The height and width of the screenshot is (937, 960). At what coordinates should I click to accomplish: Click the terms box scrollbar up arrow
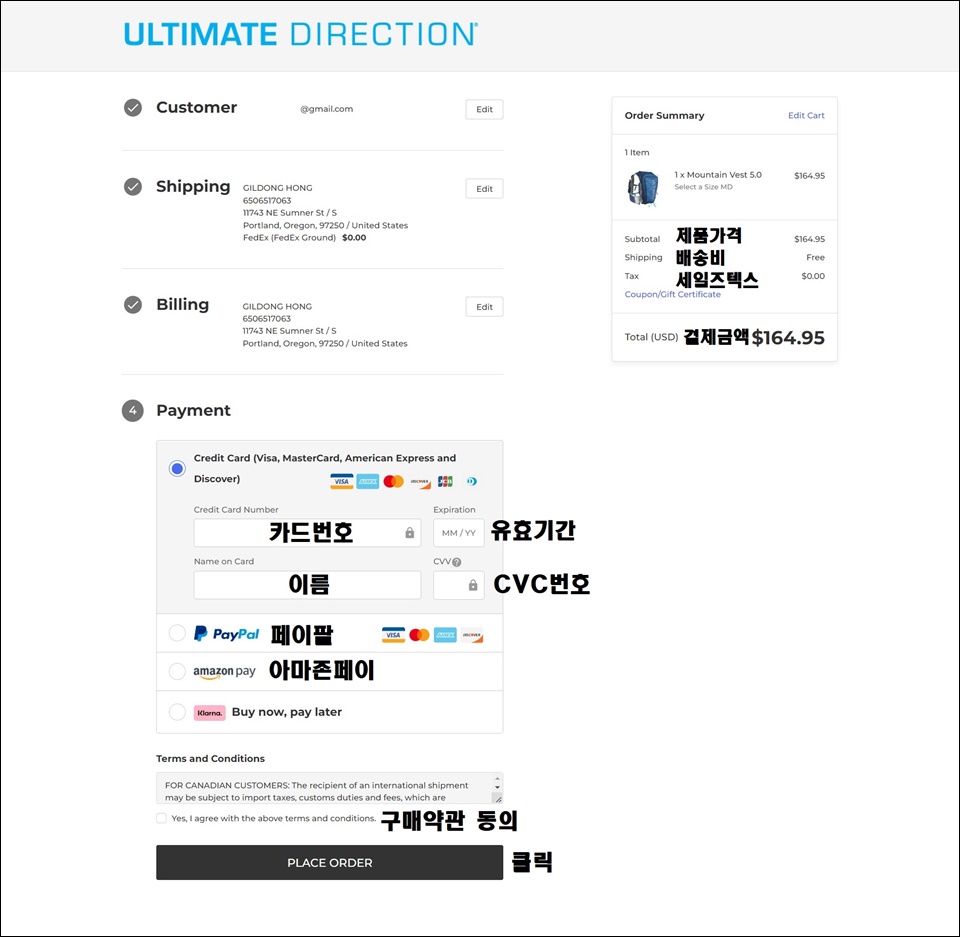click(497, 779)
